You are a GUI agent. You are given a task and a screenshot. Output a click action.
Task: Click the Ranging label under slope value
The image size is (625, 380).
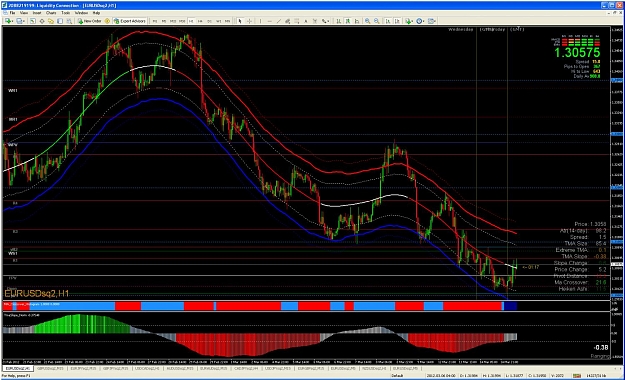(600, 356)
